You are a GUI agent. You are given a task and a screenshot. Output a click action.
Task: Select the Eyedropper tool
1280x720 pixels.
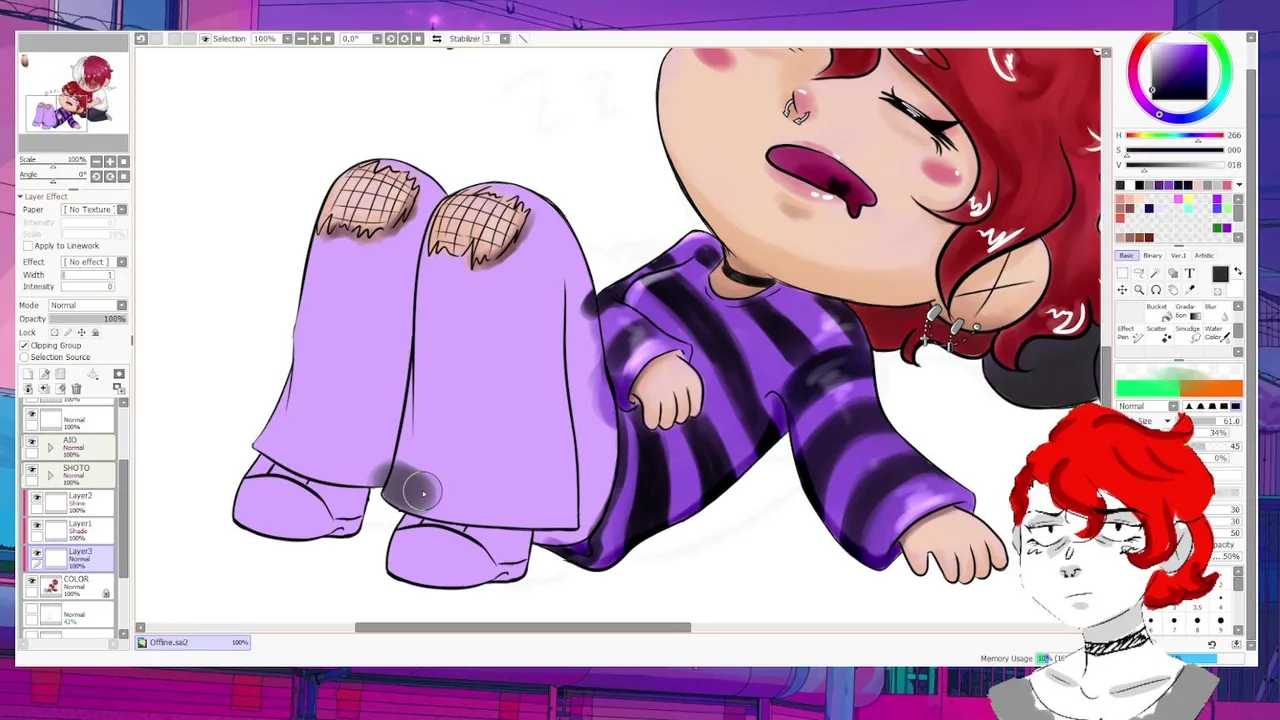point(1190,290)
